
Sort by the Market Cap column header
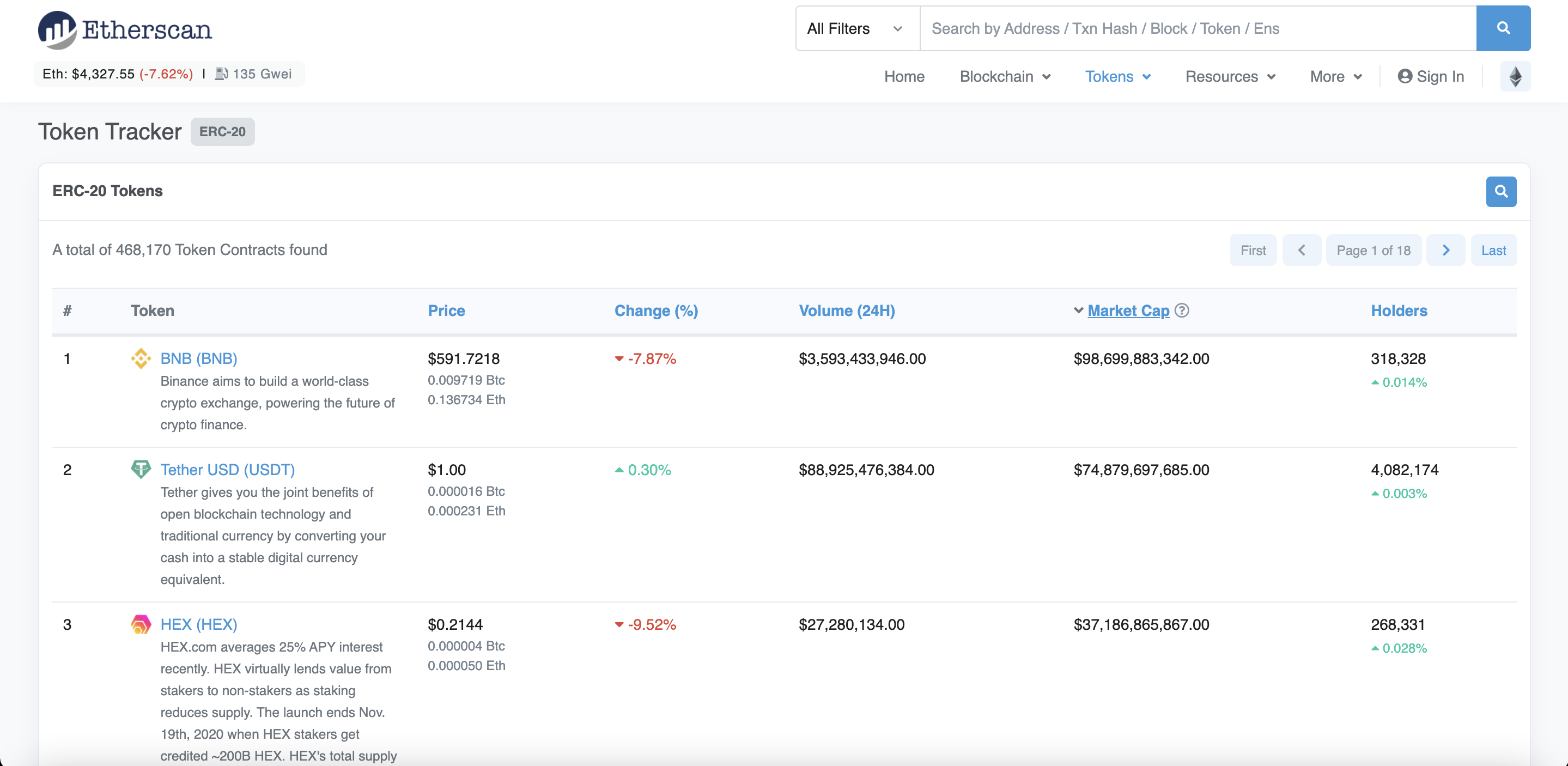pos(1128,311)
